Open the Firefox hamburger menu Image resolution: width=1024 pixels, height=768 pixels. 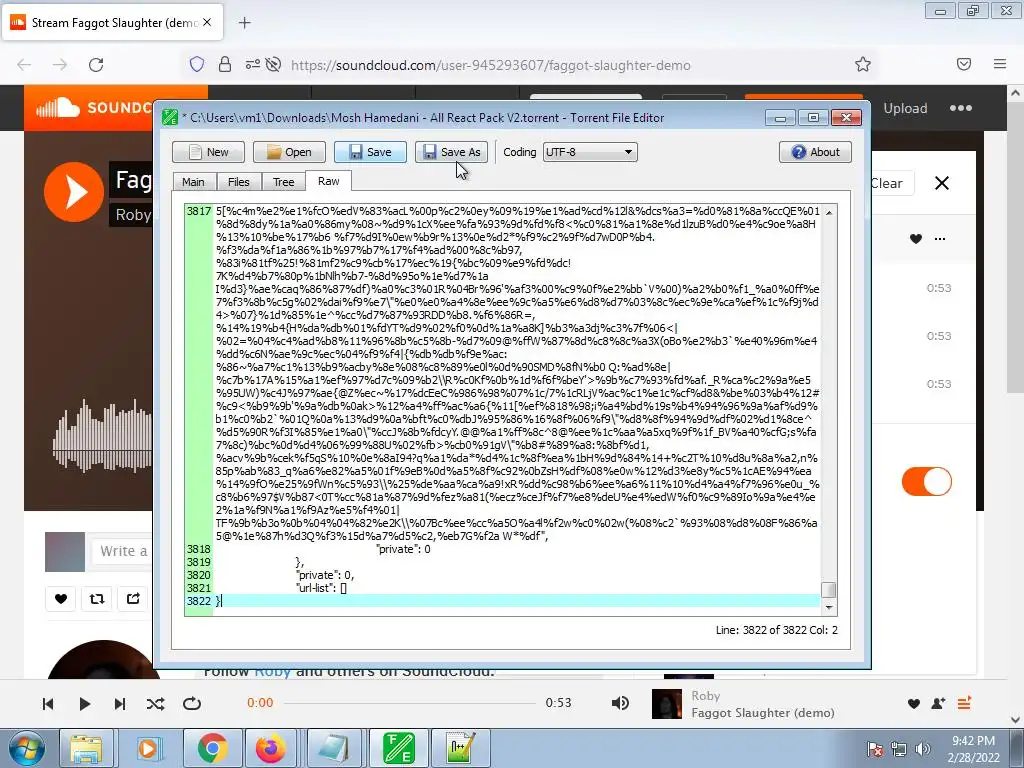coord(1000,64)
